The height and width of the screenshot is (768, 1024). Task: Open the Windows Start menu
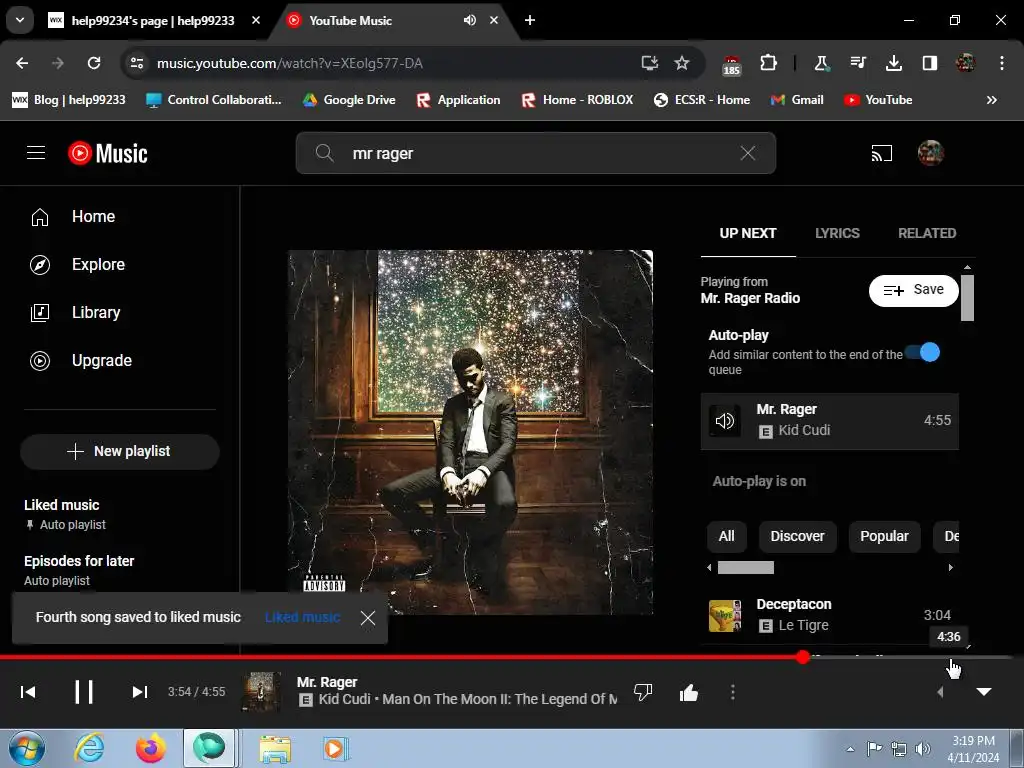coord(26,748)
